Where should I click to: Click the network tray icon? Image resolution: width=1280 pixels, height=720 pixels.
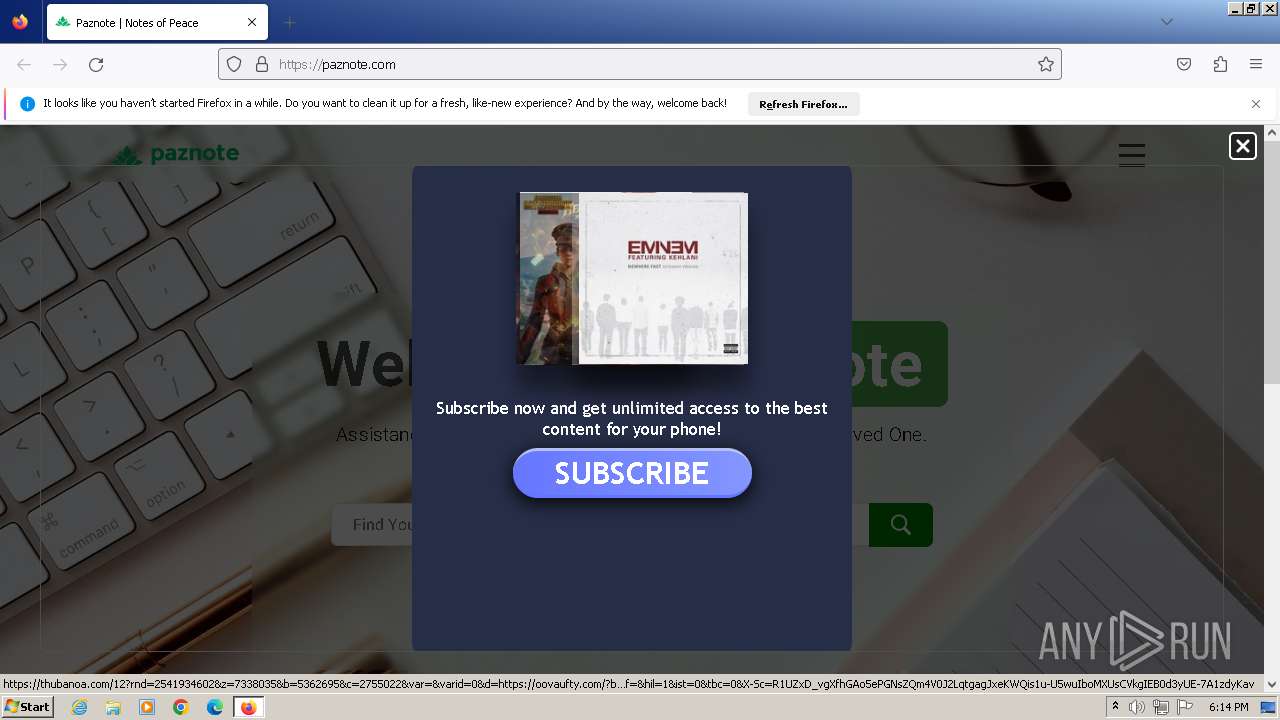point(1161,707)
